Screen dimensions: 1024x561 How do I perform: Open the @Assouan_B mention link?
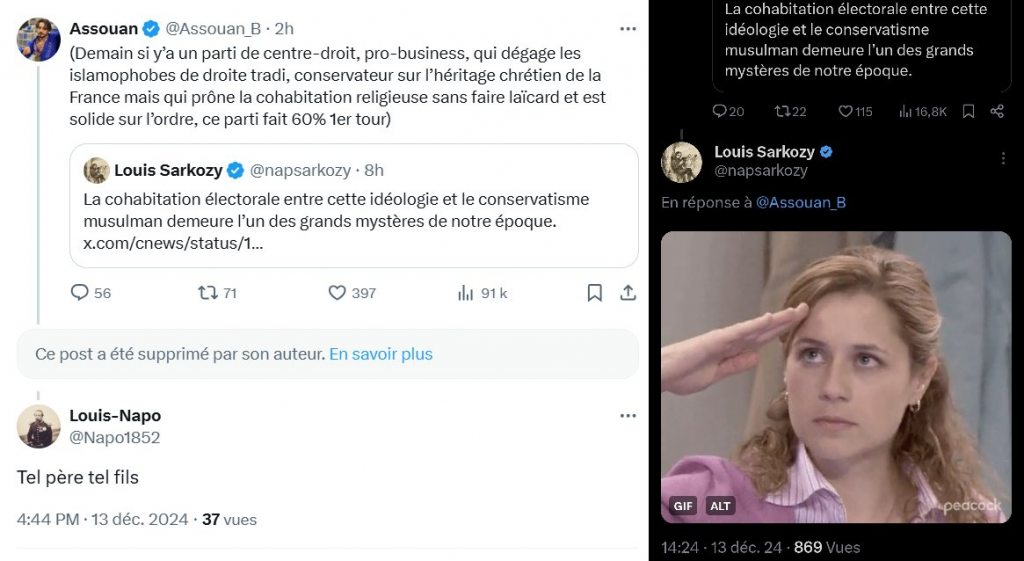pos(800,202)
